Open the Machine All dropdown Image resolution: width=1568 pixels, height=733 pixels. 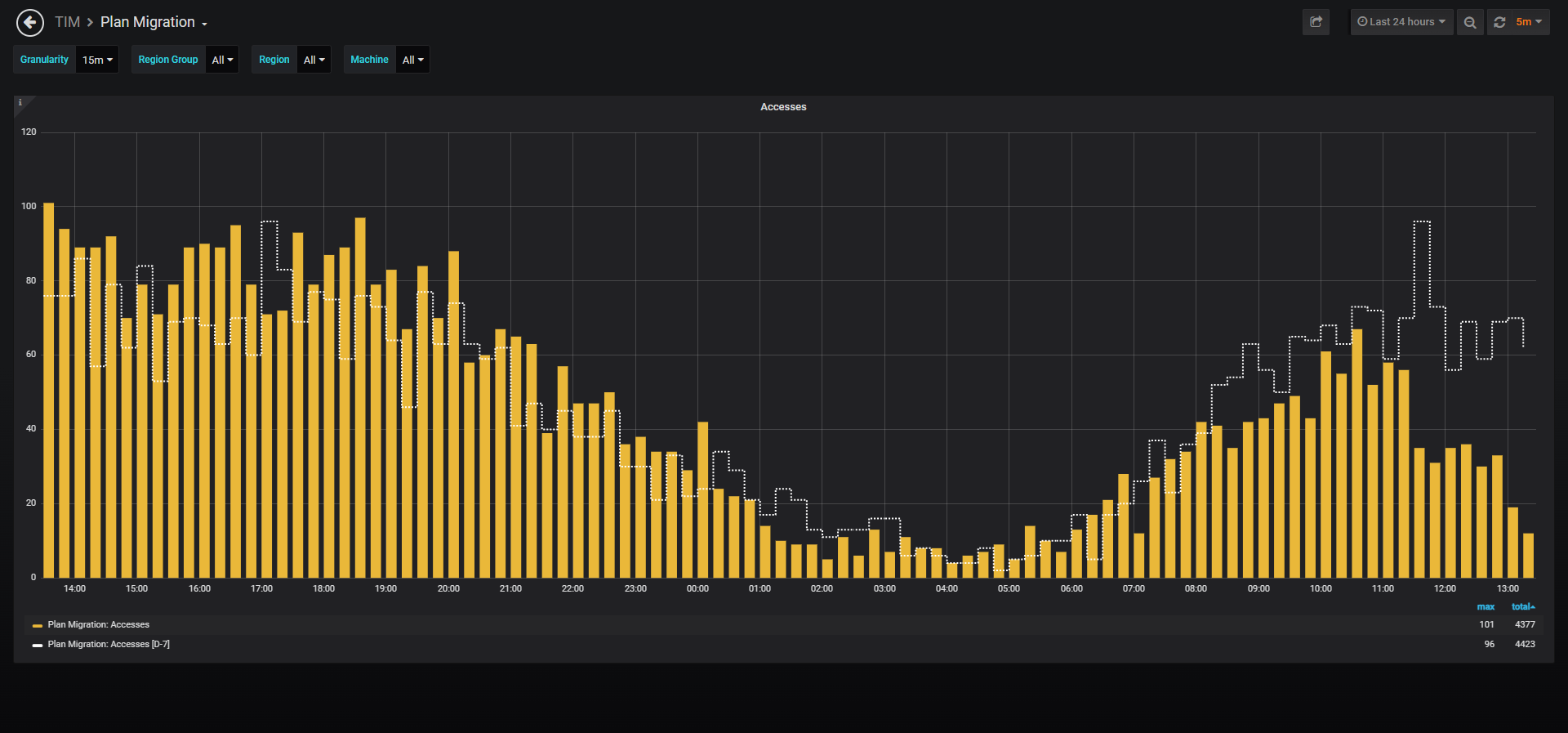click(412, 60)
